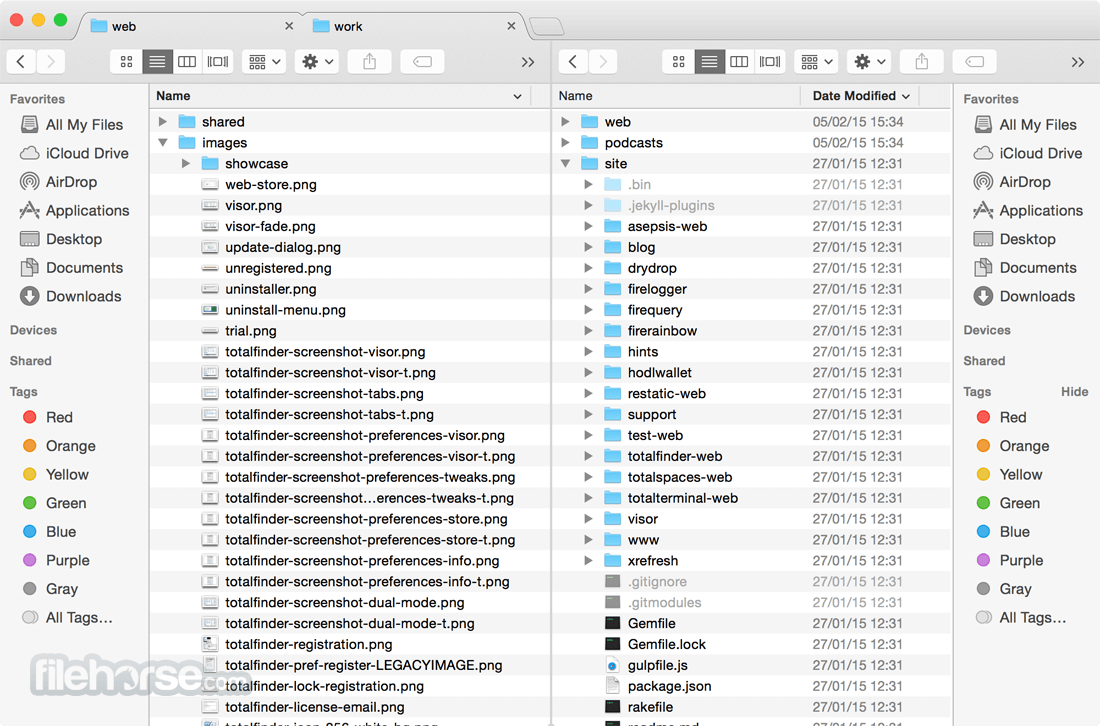Open Applications in left sidebar

[x=74, y=210]
